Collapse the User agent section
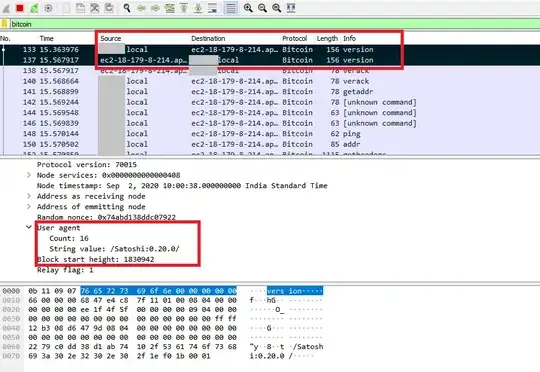The width and height of the screenshot is (540, 372). coord(29,227)
